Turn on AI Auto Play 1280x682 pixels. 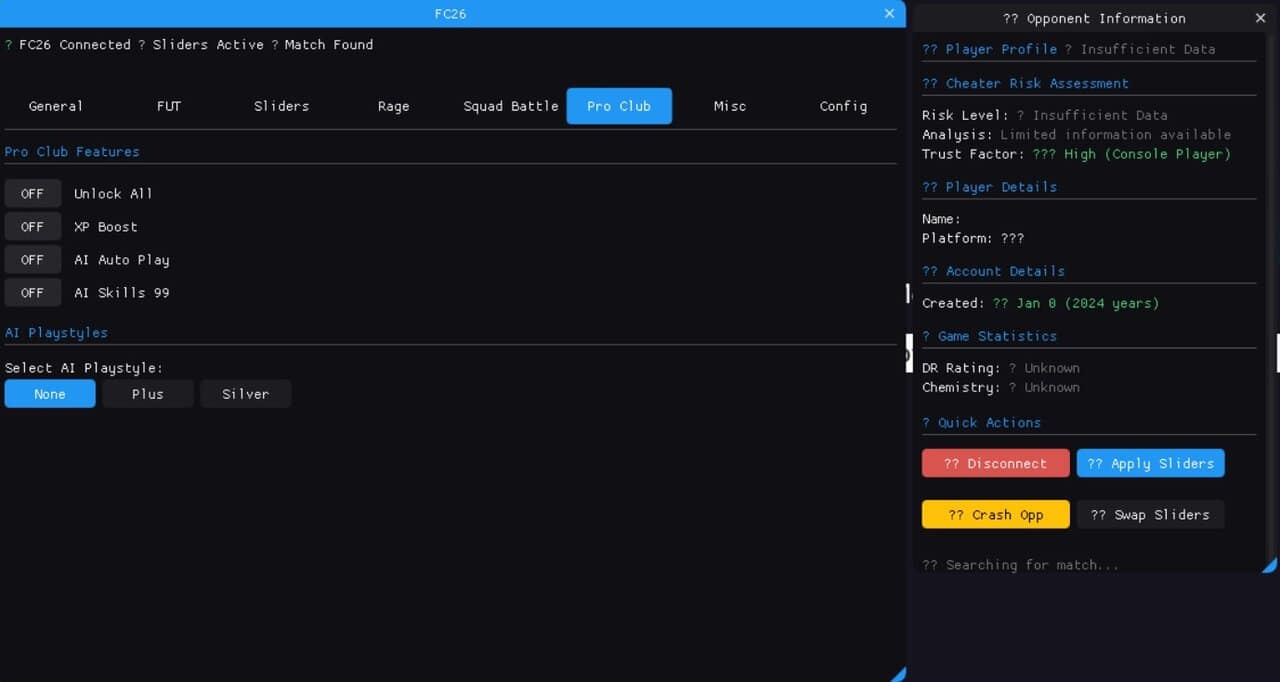coord(33,260)
